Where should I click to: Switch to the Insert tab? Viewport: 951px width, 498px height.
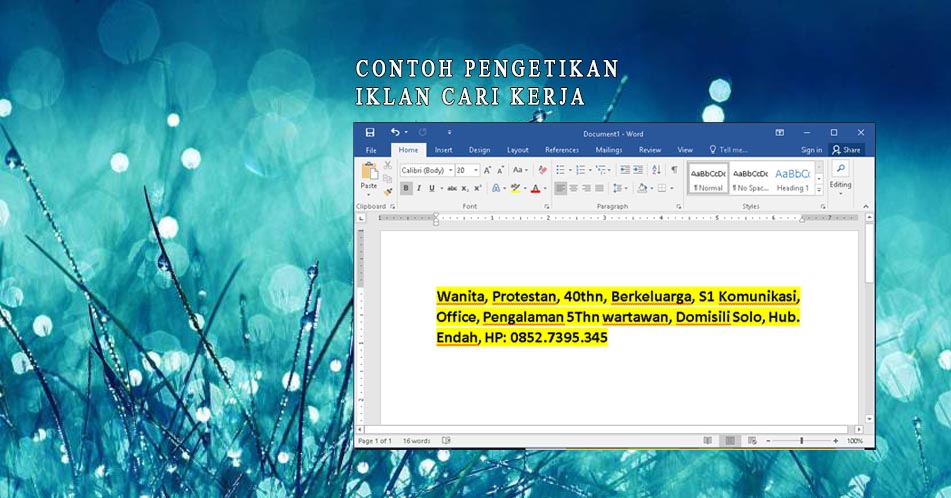click(x=443, y=150)
